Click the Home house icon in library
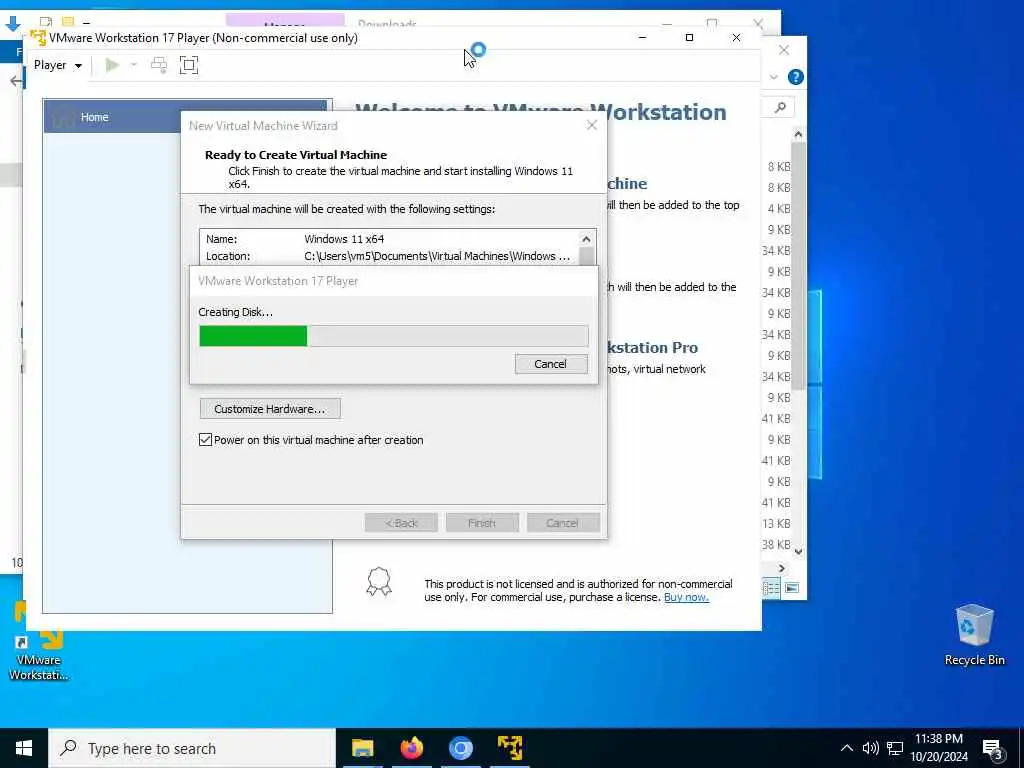The image size is (1024, 768). pyautogui.click(x=63, y=118)
